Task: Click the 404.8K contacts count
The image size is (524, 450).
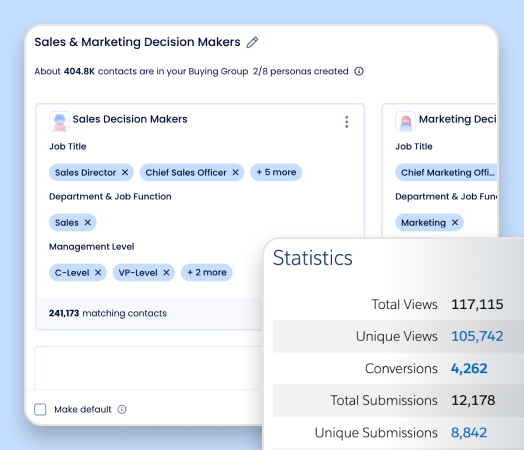Action: pos(79,71)
